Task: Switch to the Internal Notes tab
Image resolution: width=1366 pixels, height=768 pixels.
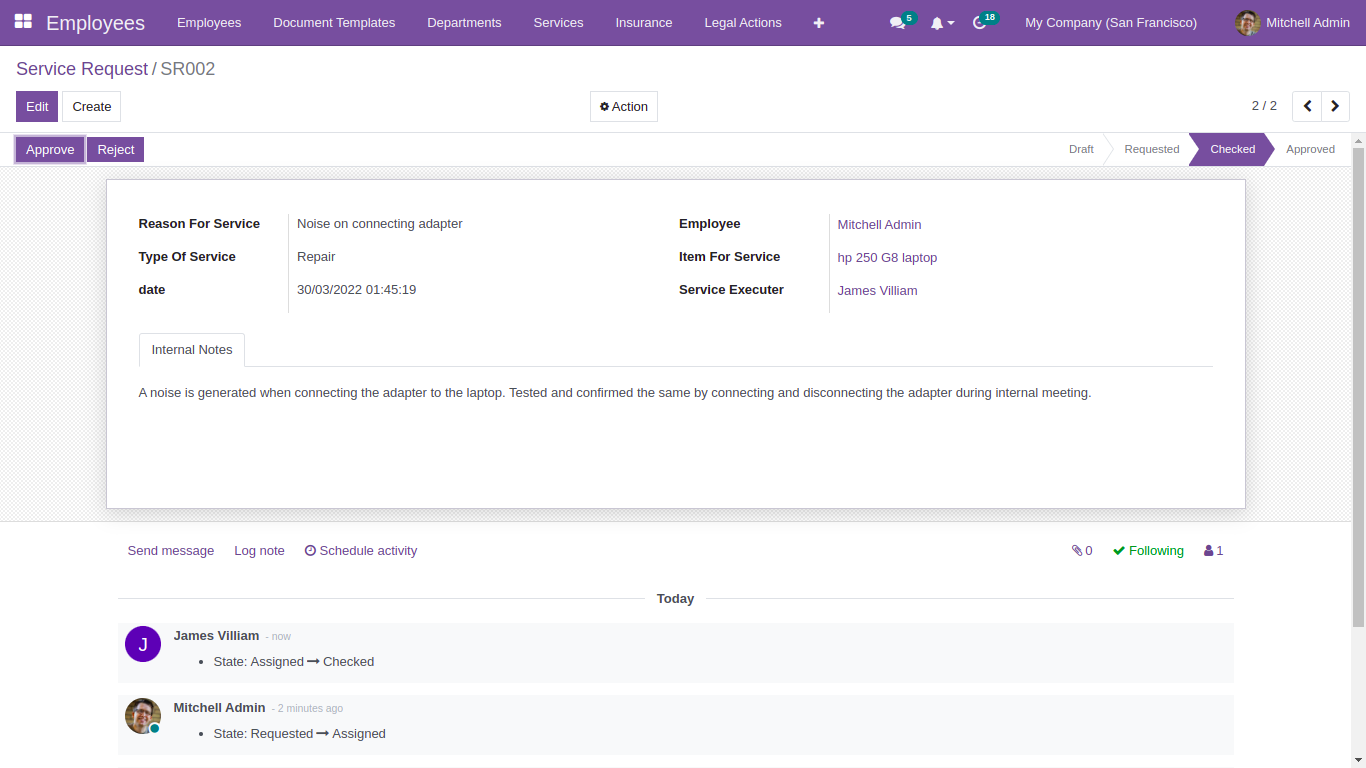Action: pos(191,349)
